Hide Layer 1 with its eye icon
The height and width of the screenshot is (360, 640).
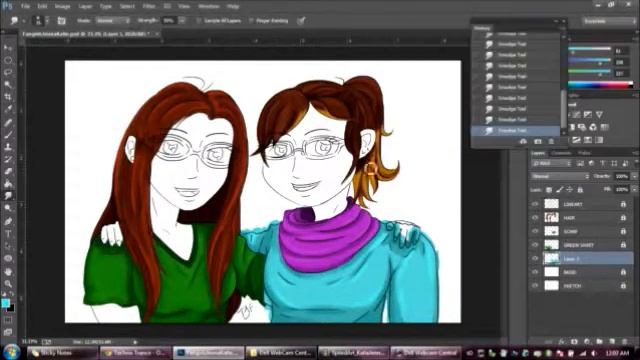tap(535, 258)
